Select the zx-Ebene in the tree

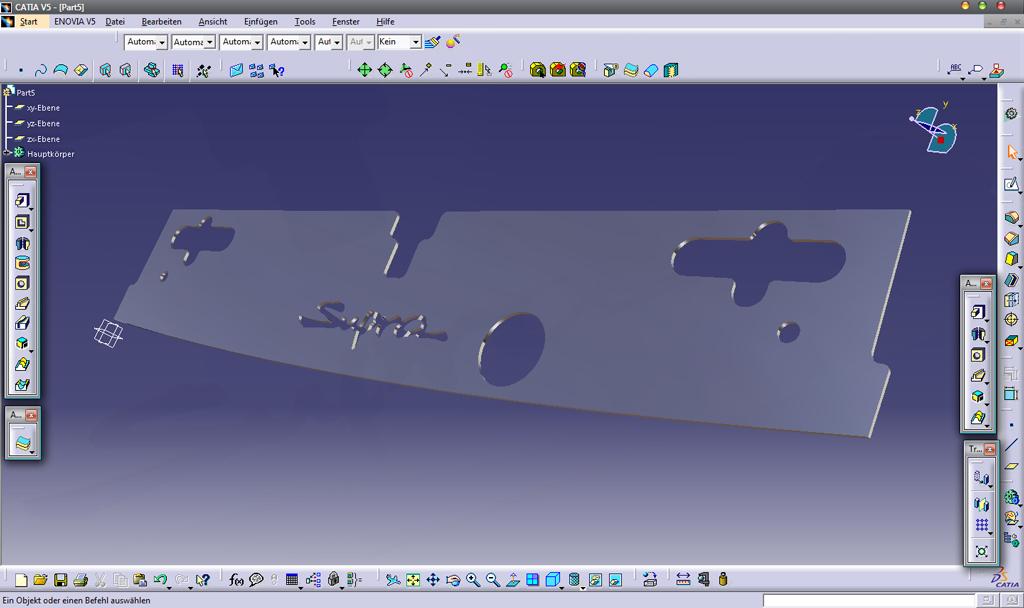[x=43, y=139]
